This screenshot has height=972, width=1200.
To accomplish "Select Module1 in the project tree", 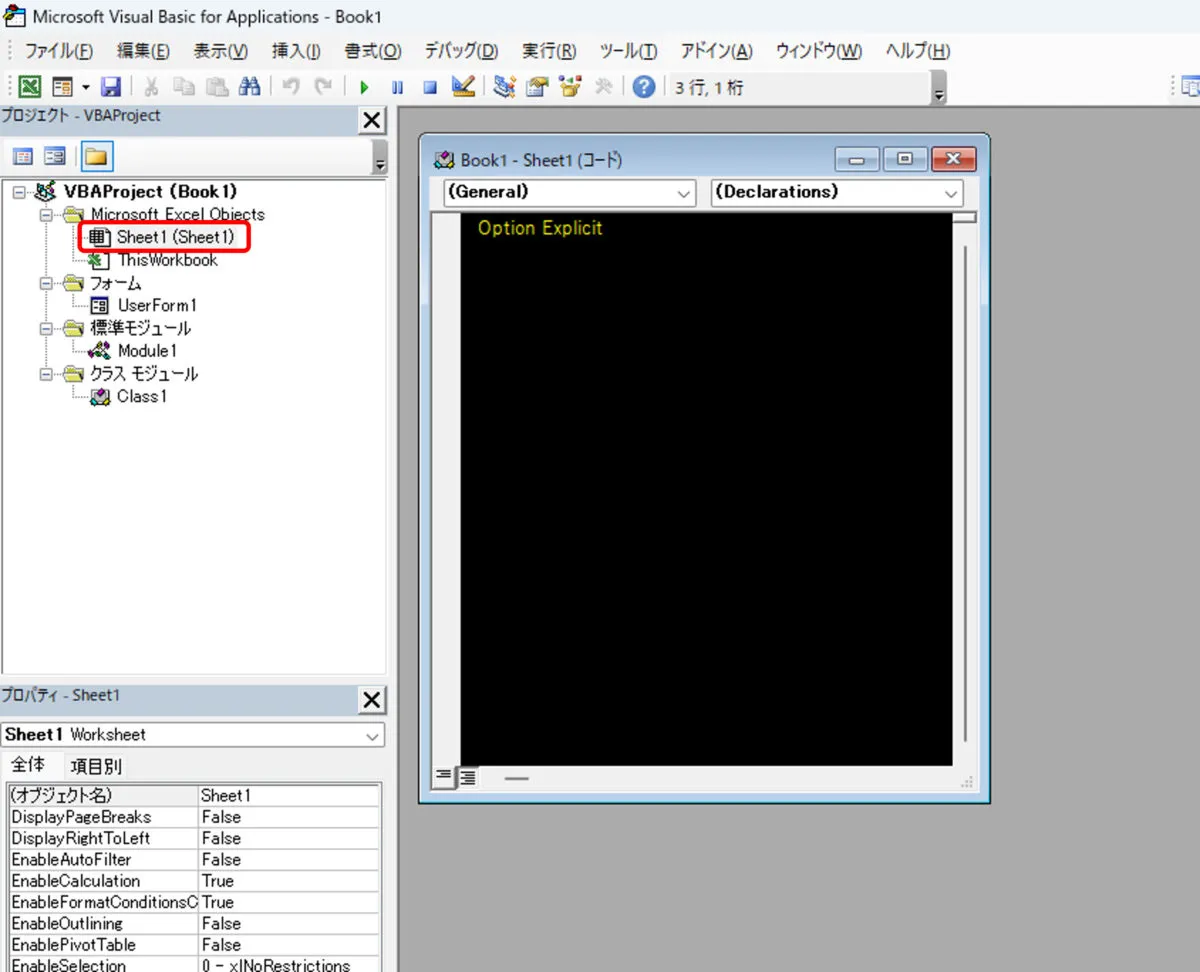I will coord(146,351).
